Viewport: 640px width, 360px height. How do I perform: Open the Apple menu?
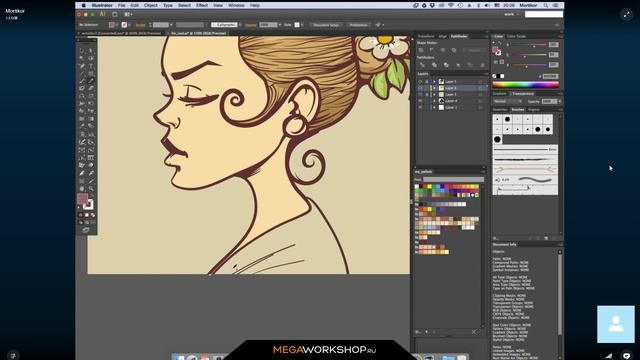83,5
